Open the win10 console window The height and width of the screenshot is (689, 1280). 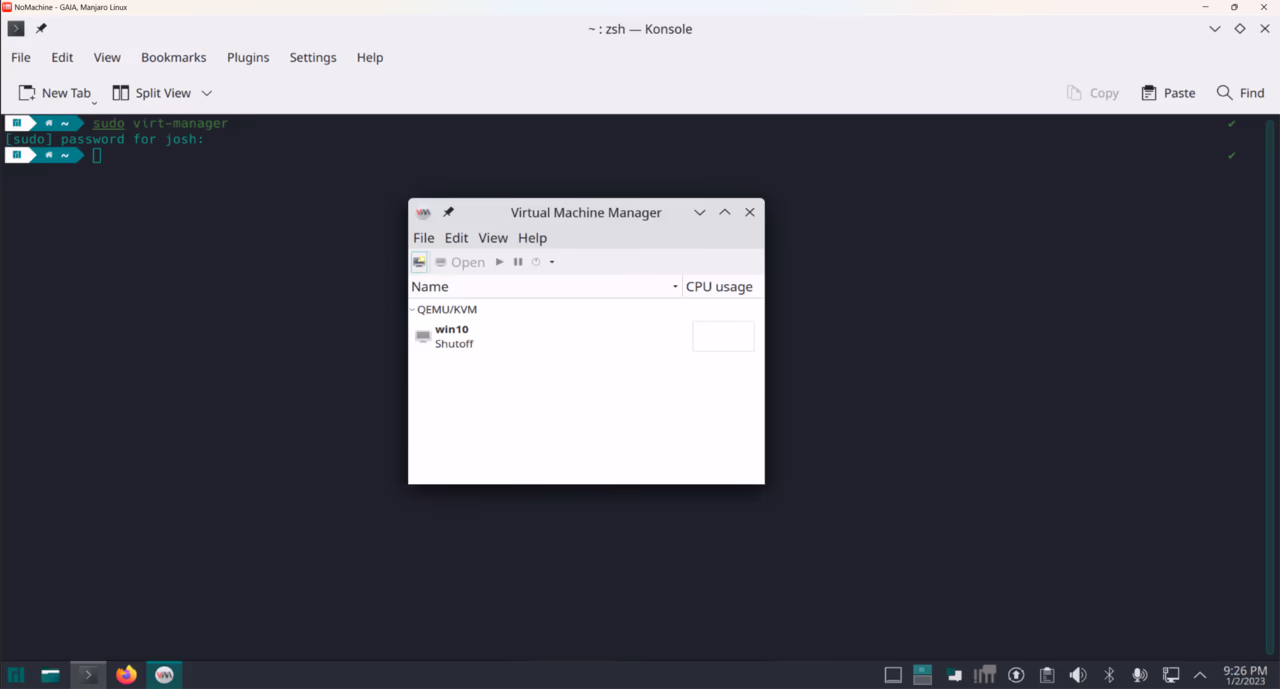(461, 262)
